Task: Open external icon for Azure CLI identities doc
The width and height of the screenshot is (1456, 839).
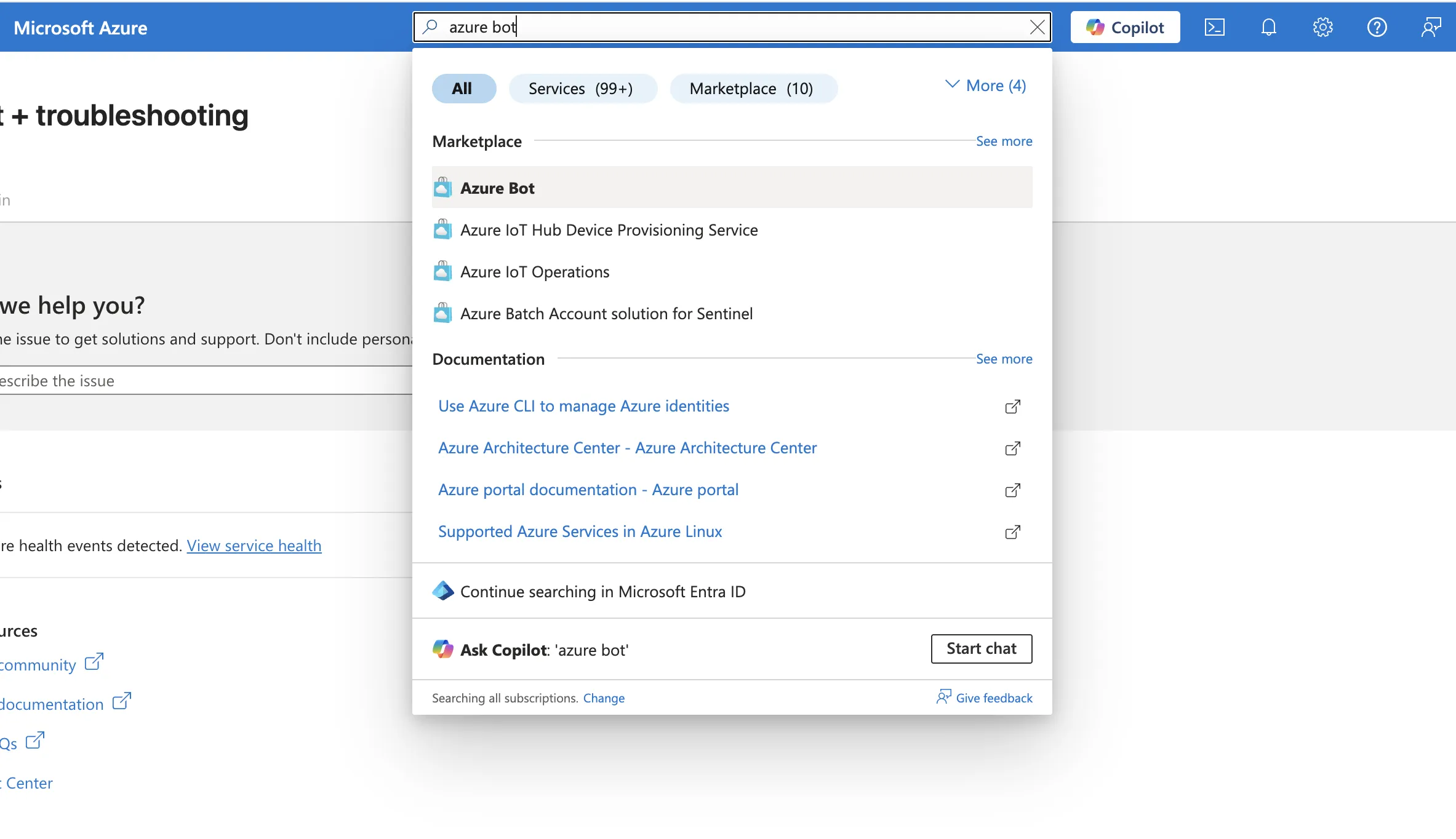Action: coord(1012,407)
